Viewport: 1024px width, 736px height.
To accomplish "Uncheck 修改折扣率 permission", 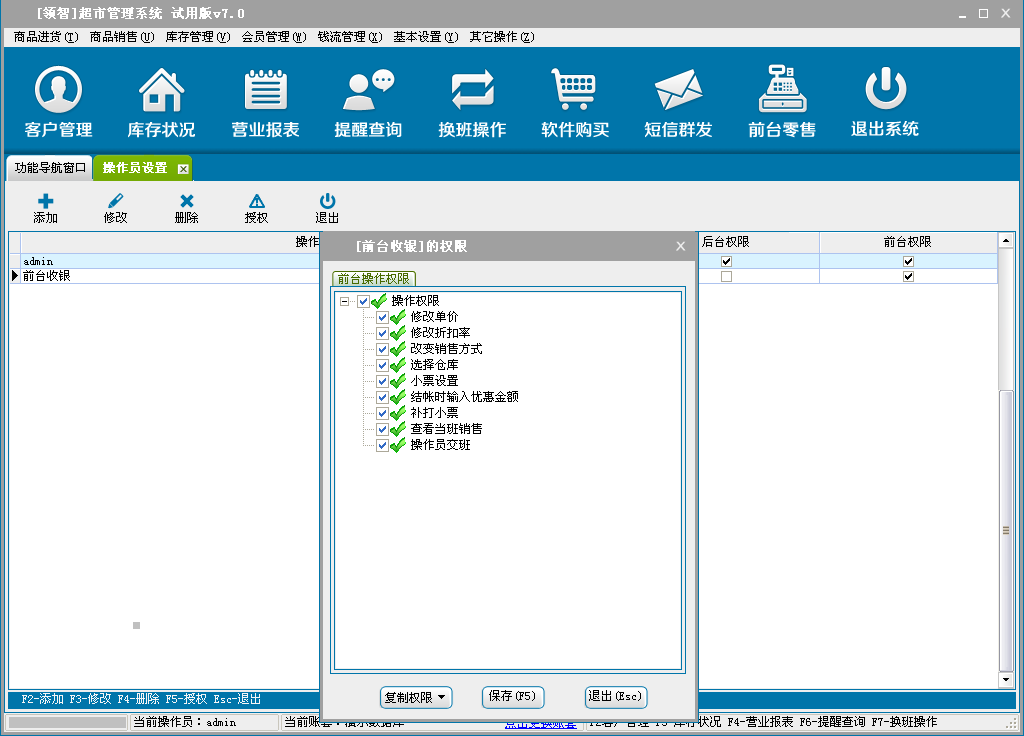I will coord(383,333).
